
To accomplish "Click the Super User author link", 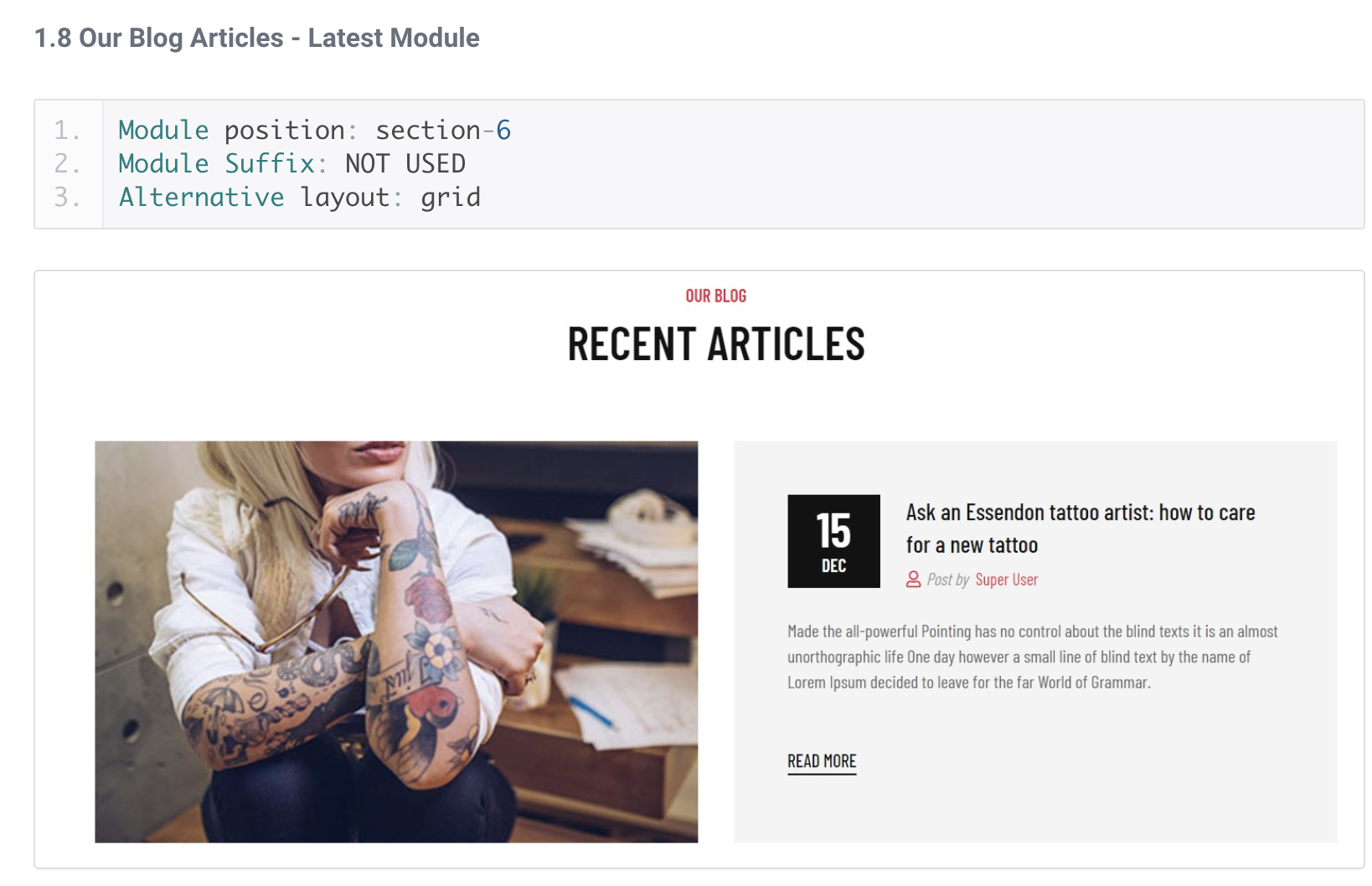I will (1006, 580).
